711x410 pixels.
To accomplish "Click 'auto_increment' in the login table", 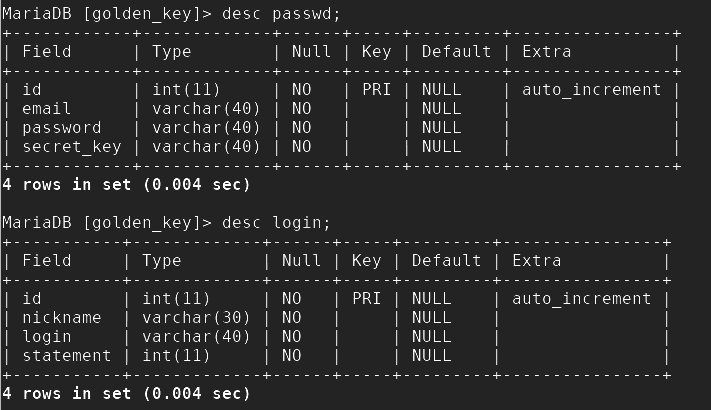I will click(581, 298).
